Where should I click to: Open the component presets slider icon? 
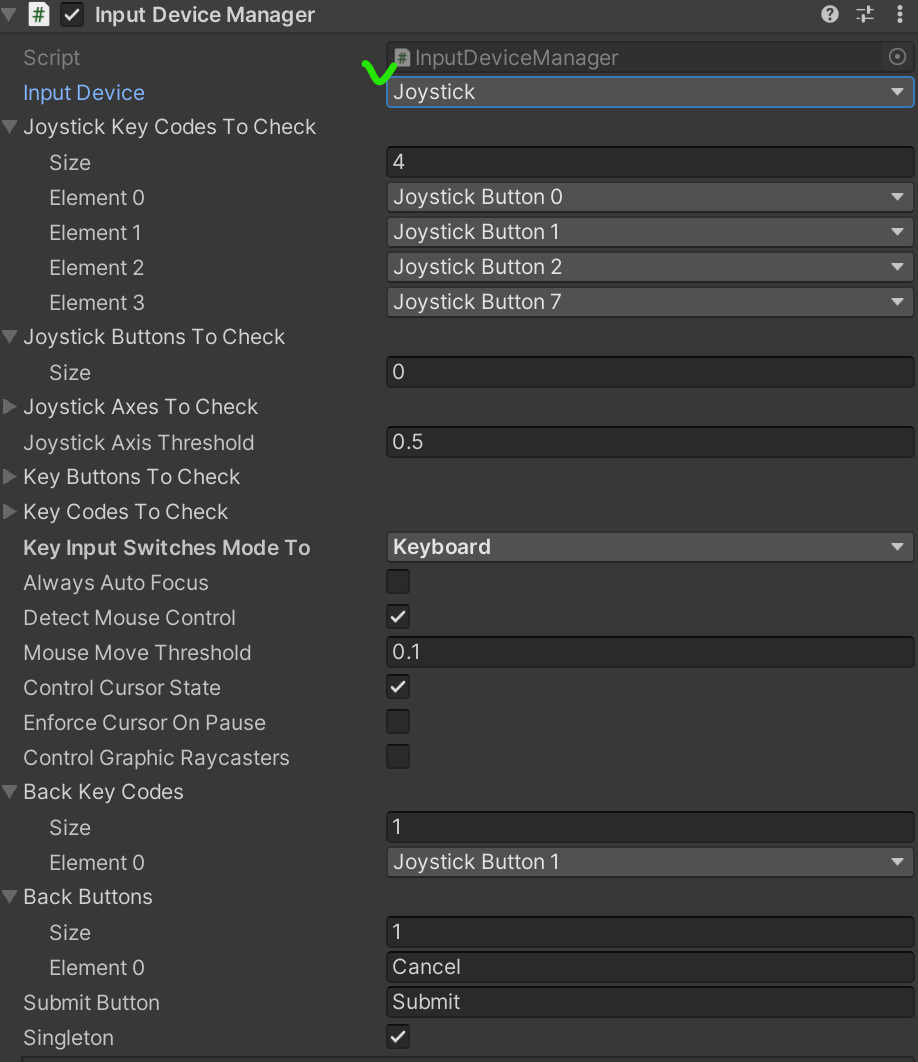tap(865, 14)
